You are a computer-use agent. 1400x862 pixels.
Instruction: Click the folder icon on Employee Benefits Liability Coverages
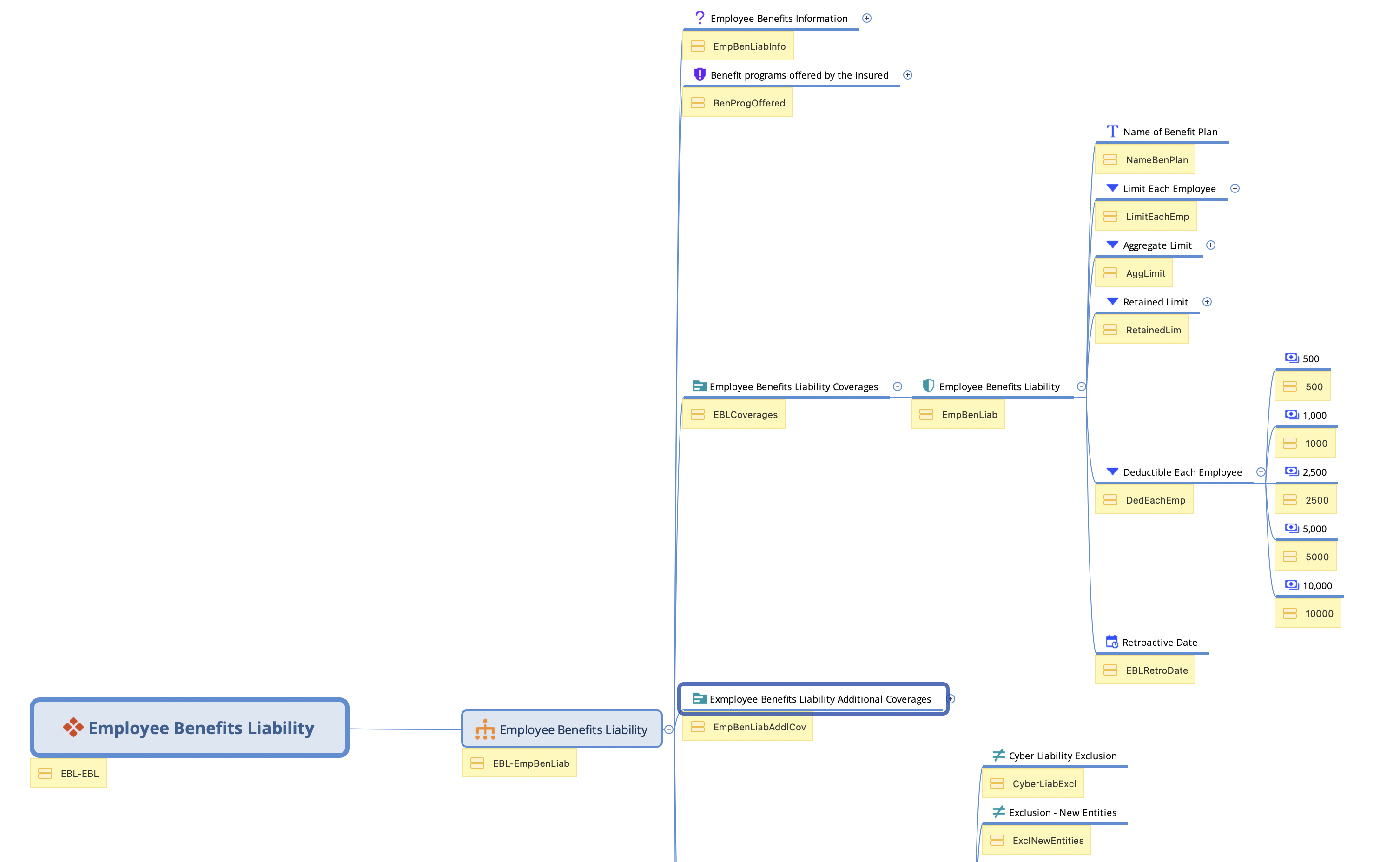pos(699,386)
